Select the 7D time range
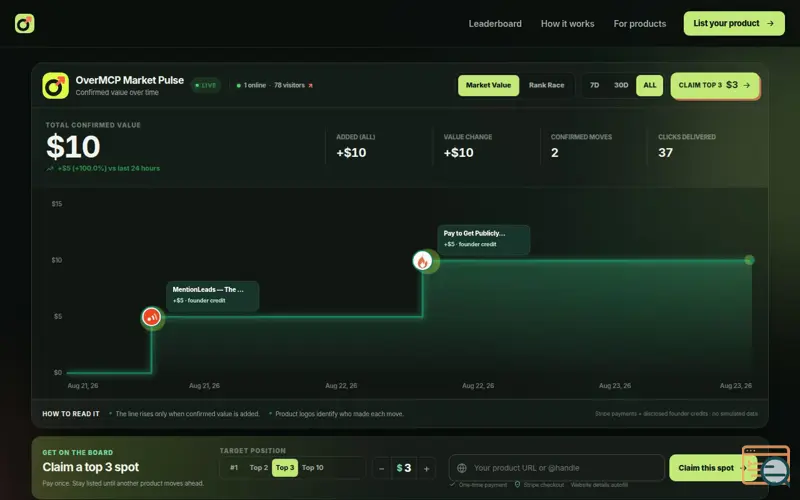Viewport: 800px width, 500px height. 594,85
